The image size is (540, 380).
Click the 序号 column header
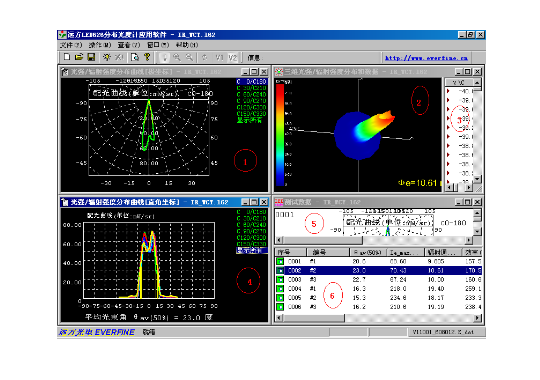coord(291,252)
